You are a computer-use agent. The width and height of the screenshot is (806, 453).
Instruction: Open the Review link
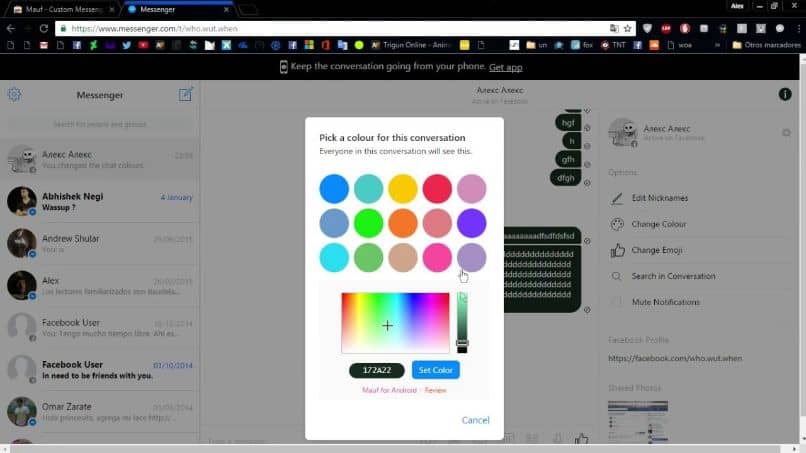435,390
